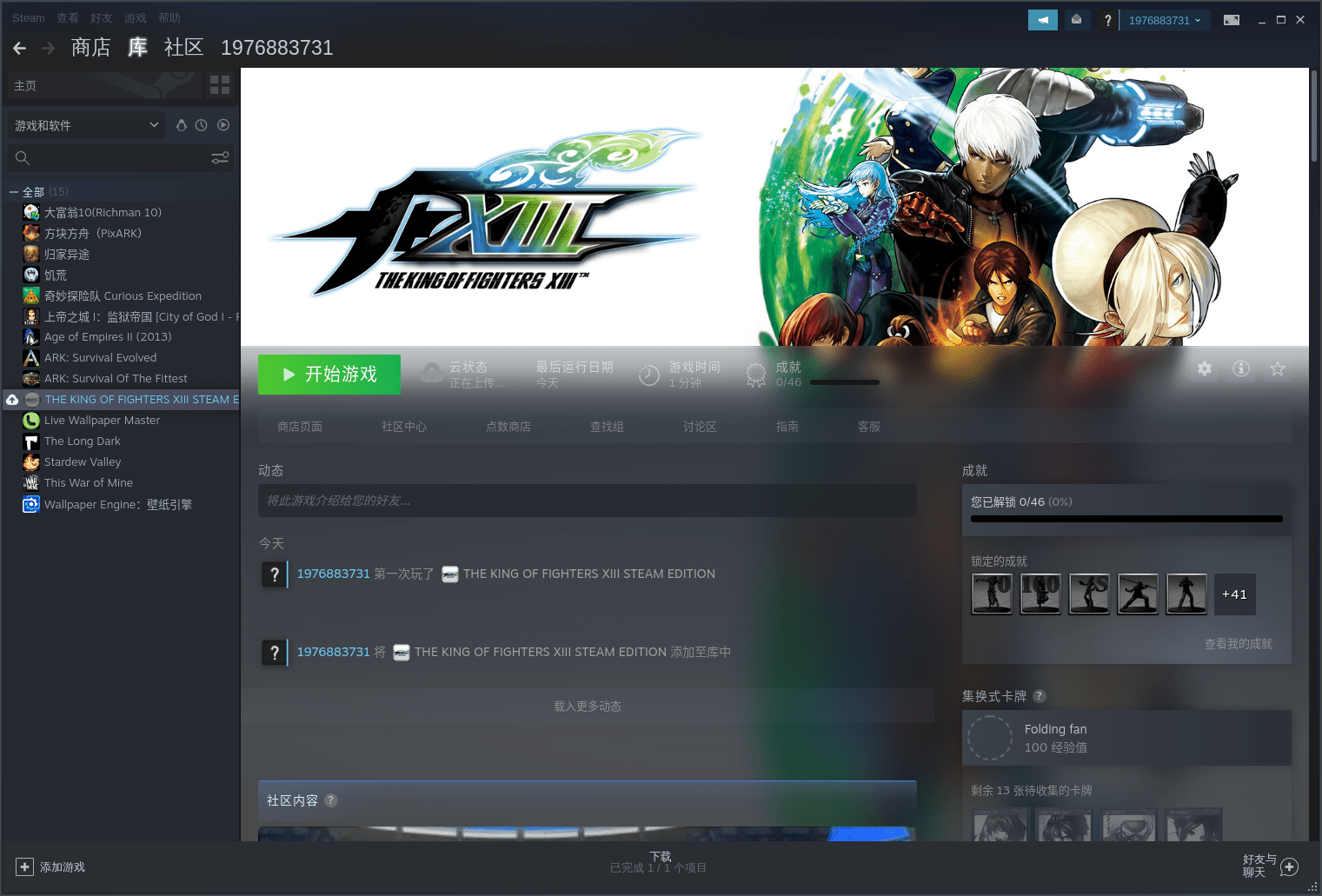The height and width of the screenshot is (896, 1322).
Task: Open the notifications mail icon
Action: coord(1076,20)
